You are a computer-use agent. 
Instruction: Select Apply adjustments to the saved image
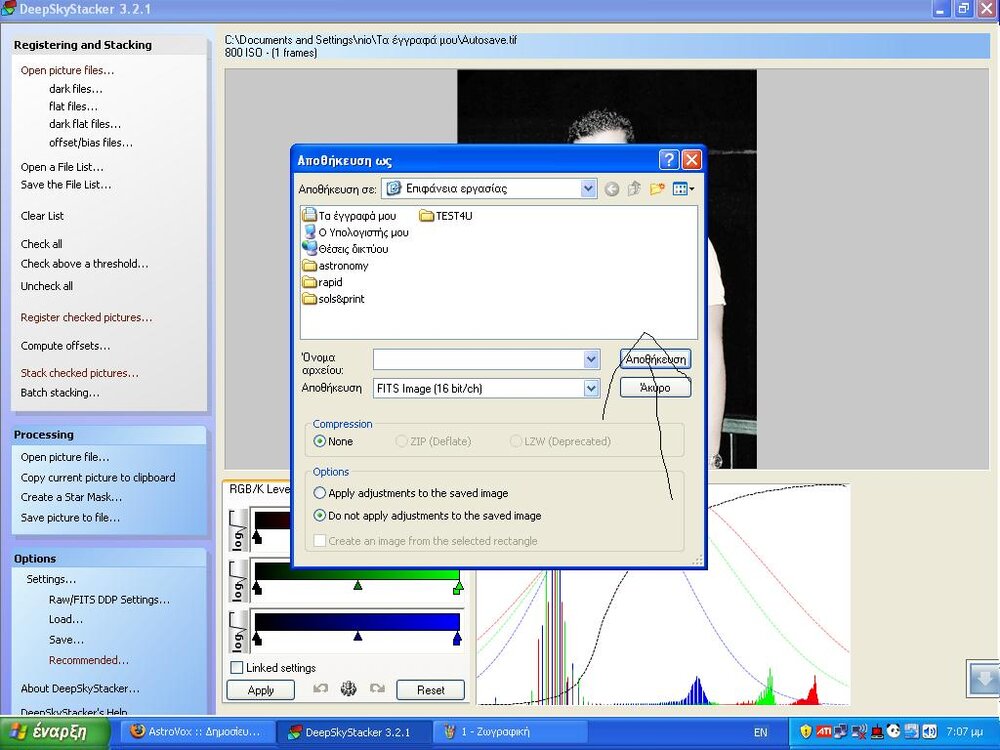coord(320,493)
